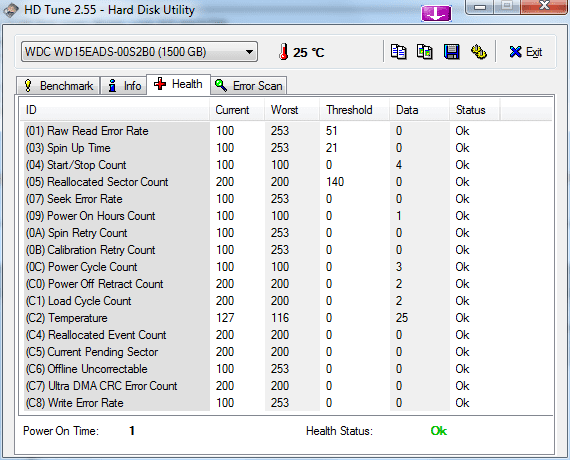Click data value 25 in Temperature row
The height and width of the screenshot is (460, 570).
402,318
